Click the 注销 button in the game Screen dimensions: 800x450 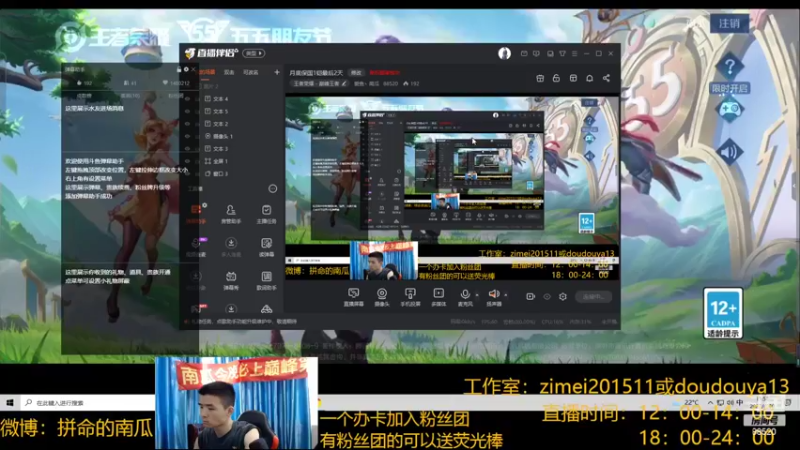coord(729,23)
